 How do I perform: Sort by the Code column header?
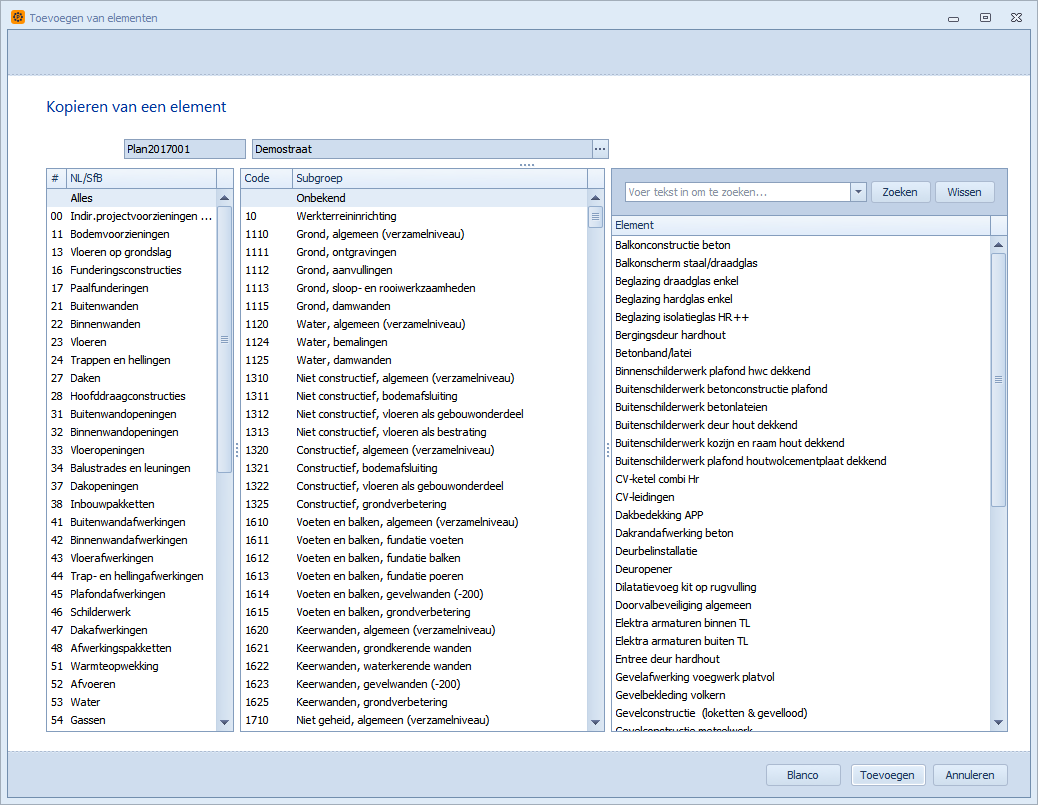pyautogui.click(x=266, y=178)
